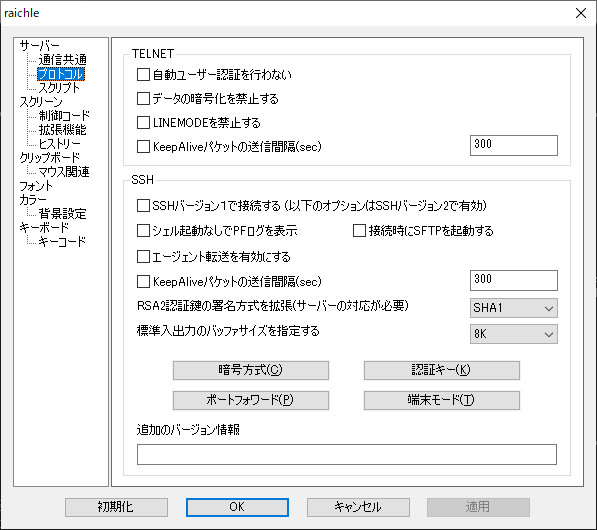The height and width of the screenshot is (530, 597).
Task: Open the 8K buffer size dropdown
Action: click(x=514, y=334)
